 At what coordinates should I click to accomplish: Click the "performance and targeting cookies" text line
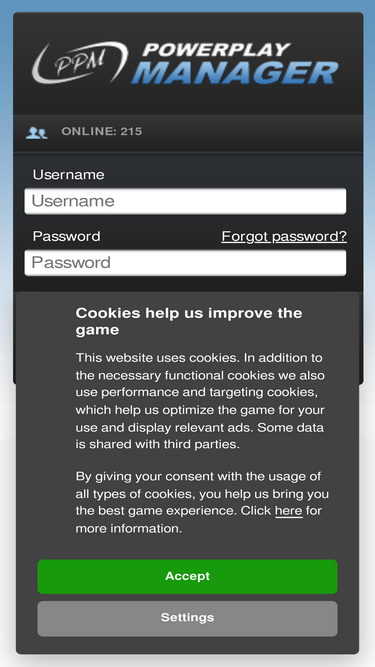pyautogui.click(x=196, y=392)
